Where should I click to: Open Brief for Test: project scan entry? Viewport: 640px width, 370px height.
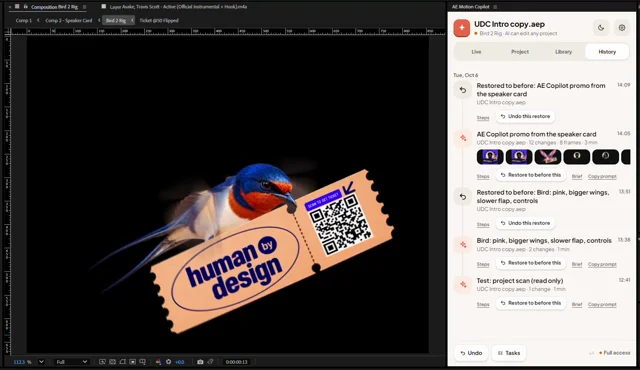point(577,304)
